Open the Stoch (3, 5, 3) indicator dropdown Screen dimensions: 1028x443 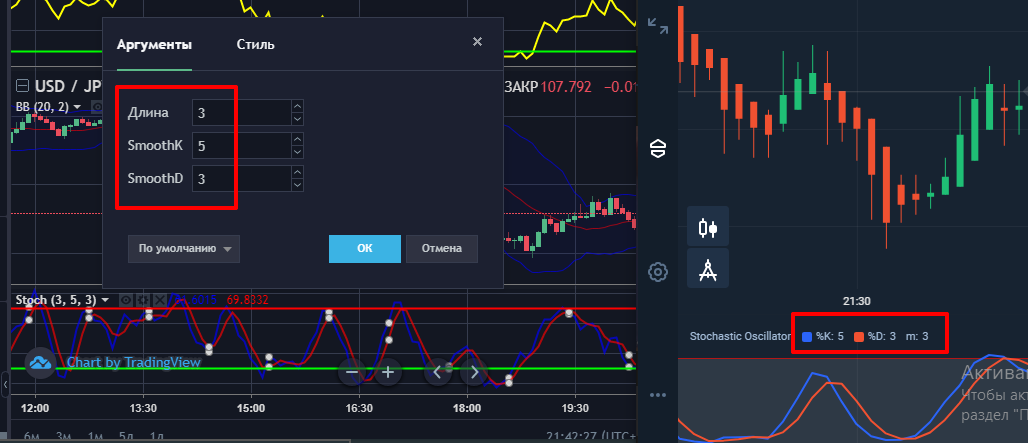point(104,300)
